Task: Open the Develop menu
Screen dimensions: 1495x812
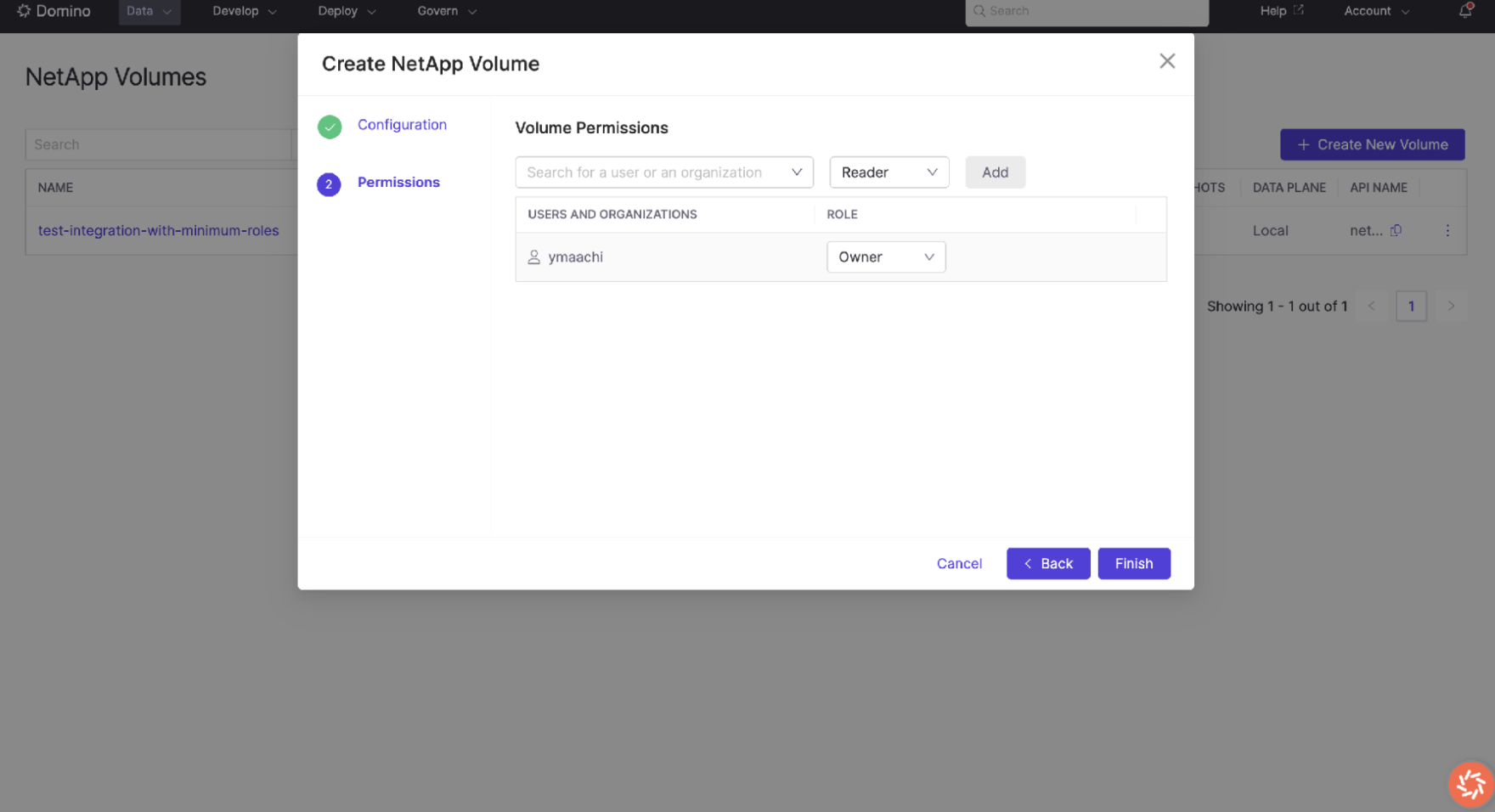Action: click(x=245, y=11)
